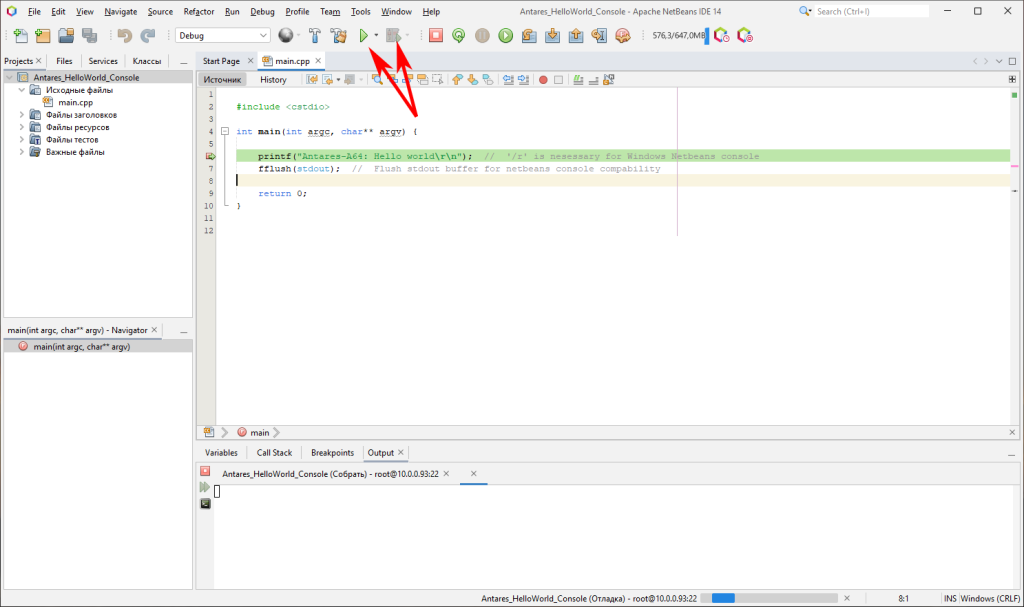Click the Debug Project toolbar icon
The height and width of the screenshot is (607, 1024).
tap(393, 36)
